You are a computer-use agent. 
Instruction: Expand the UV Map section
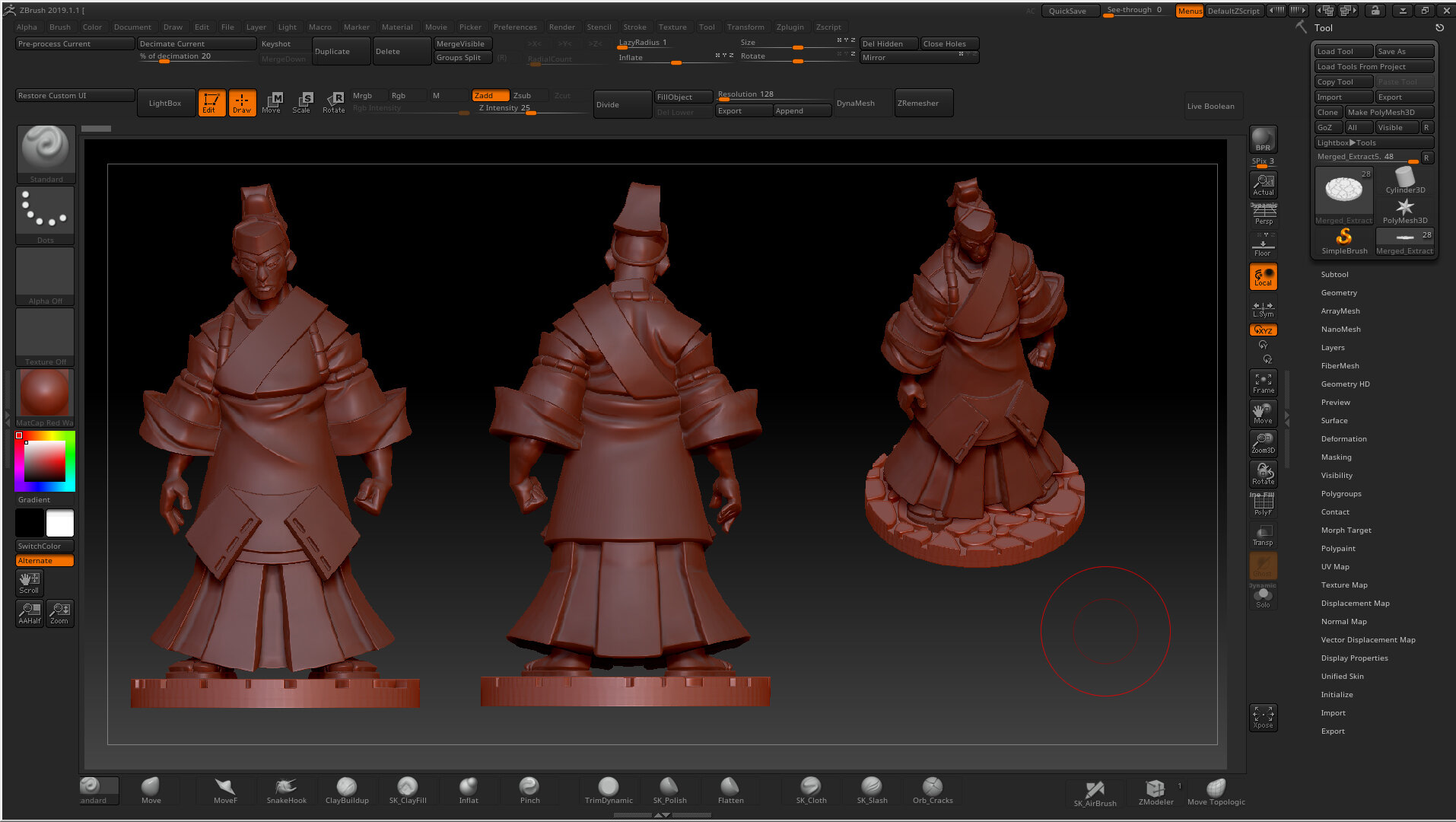pyautogui.click(x=1335, y=567)
